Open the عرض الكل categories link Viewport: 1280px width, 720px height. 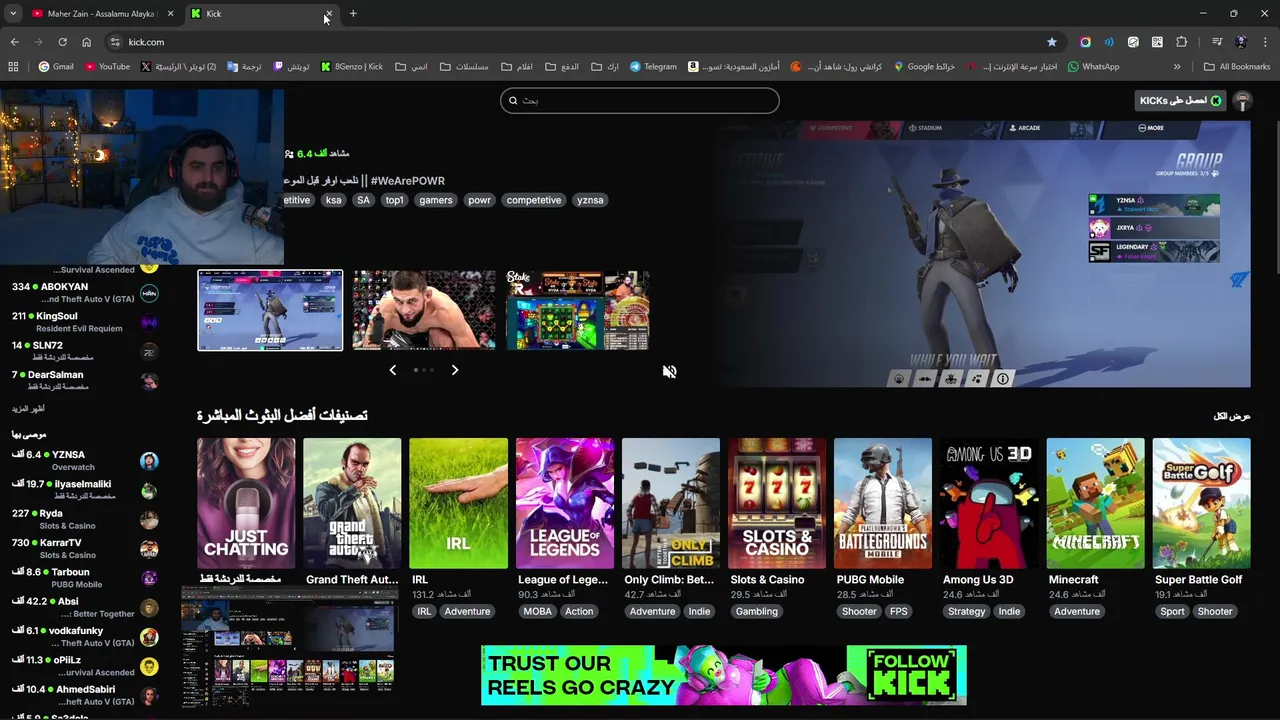(x=1232, y=416)
